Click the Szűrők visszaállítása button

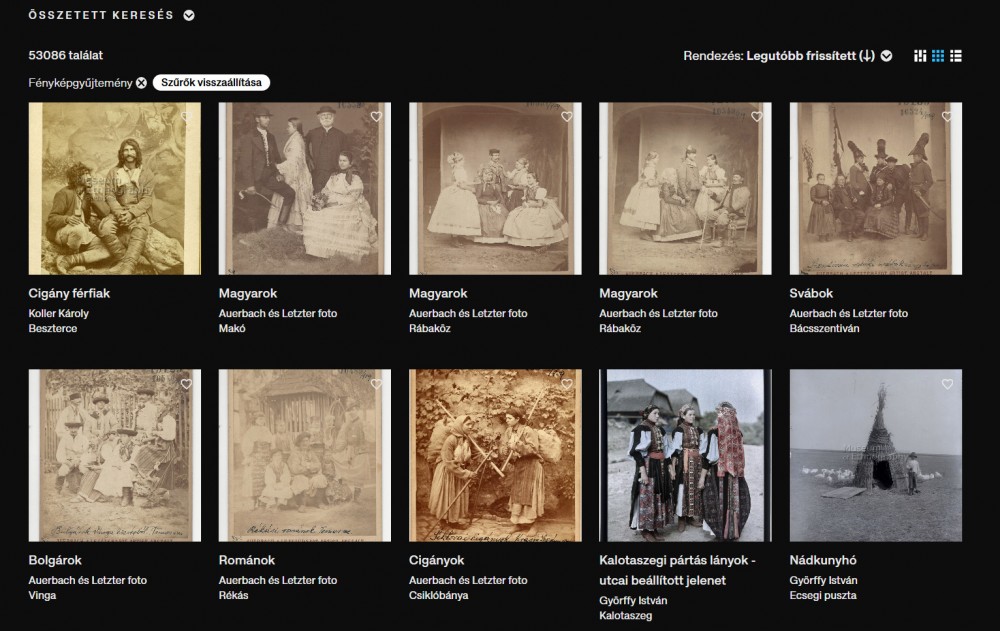point(211,83)
